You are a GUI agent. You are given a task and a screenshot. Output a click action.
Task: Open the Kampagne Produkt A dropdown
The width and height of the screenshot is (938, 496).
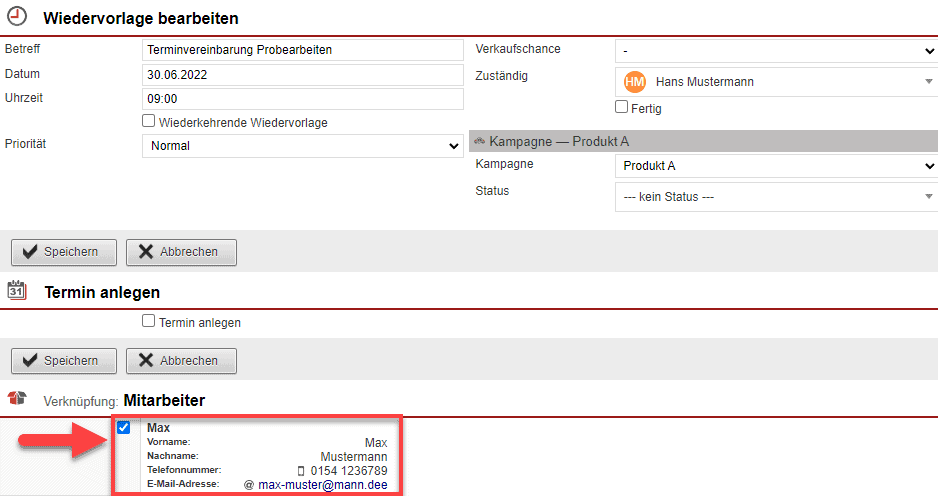(775, 166)
